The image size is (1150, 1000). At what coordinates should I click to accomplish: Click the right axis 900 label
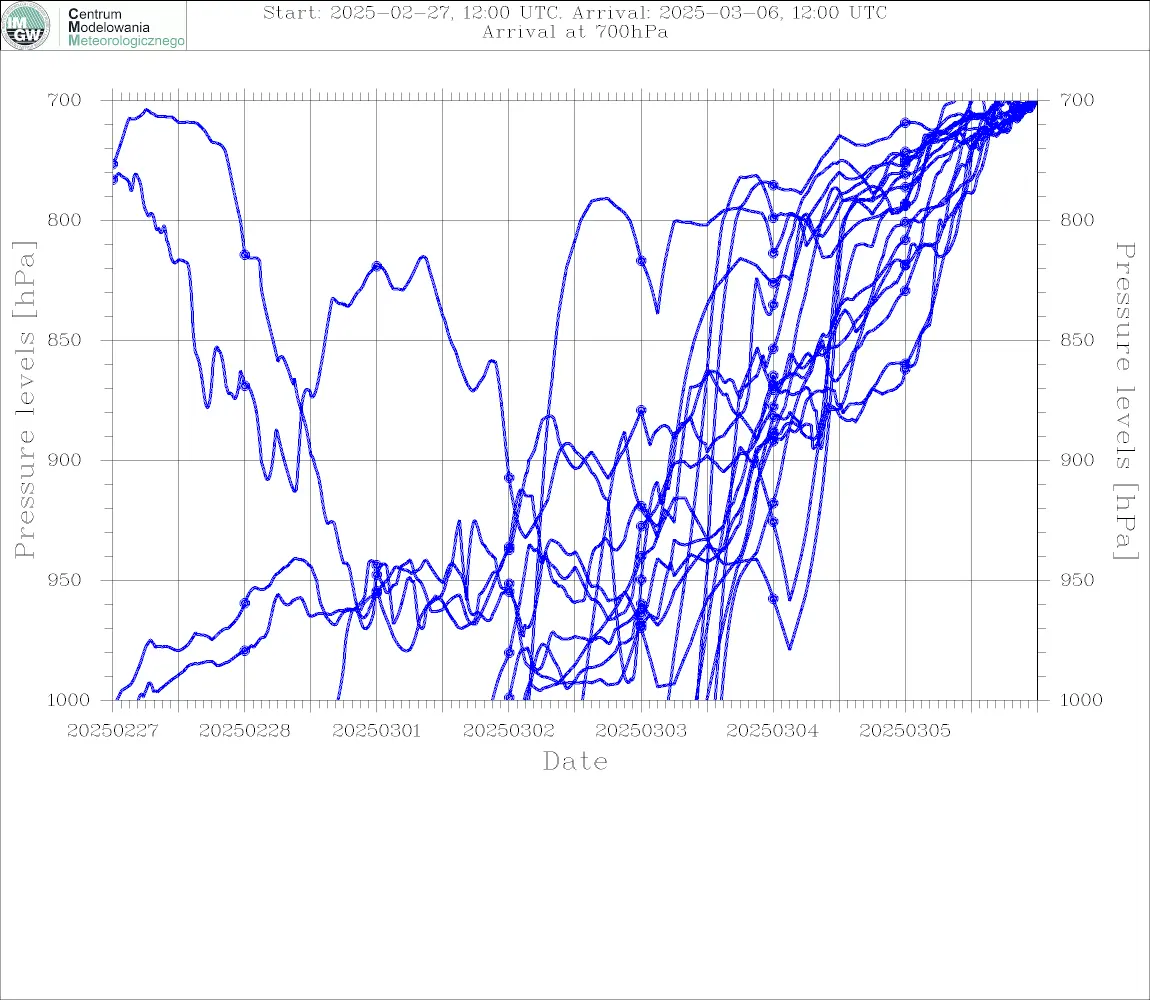1077,460
